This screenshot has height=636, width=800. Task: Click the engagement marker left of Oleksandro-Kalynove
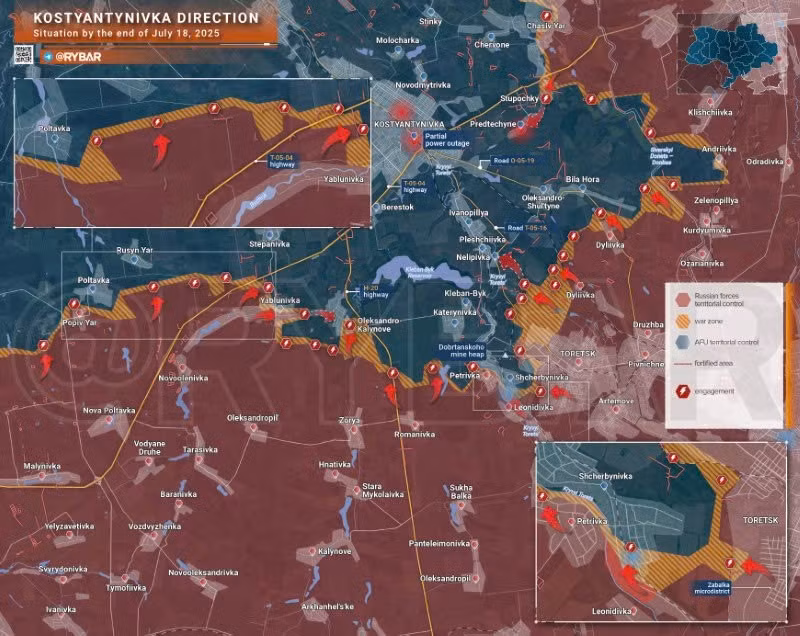coord(349,325)
